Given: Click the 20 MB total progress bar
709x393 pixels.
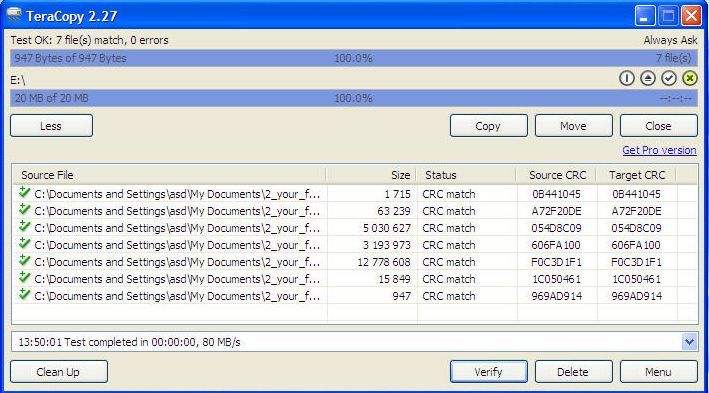Looking at the screenshot, I should pos(354,98).
